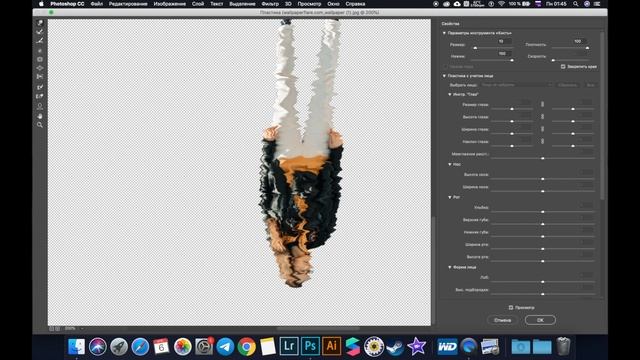This screenshot has height=360, width=640.
Task: Select the Smooth tool
Action: pos(40,41)
